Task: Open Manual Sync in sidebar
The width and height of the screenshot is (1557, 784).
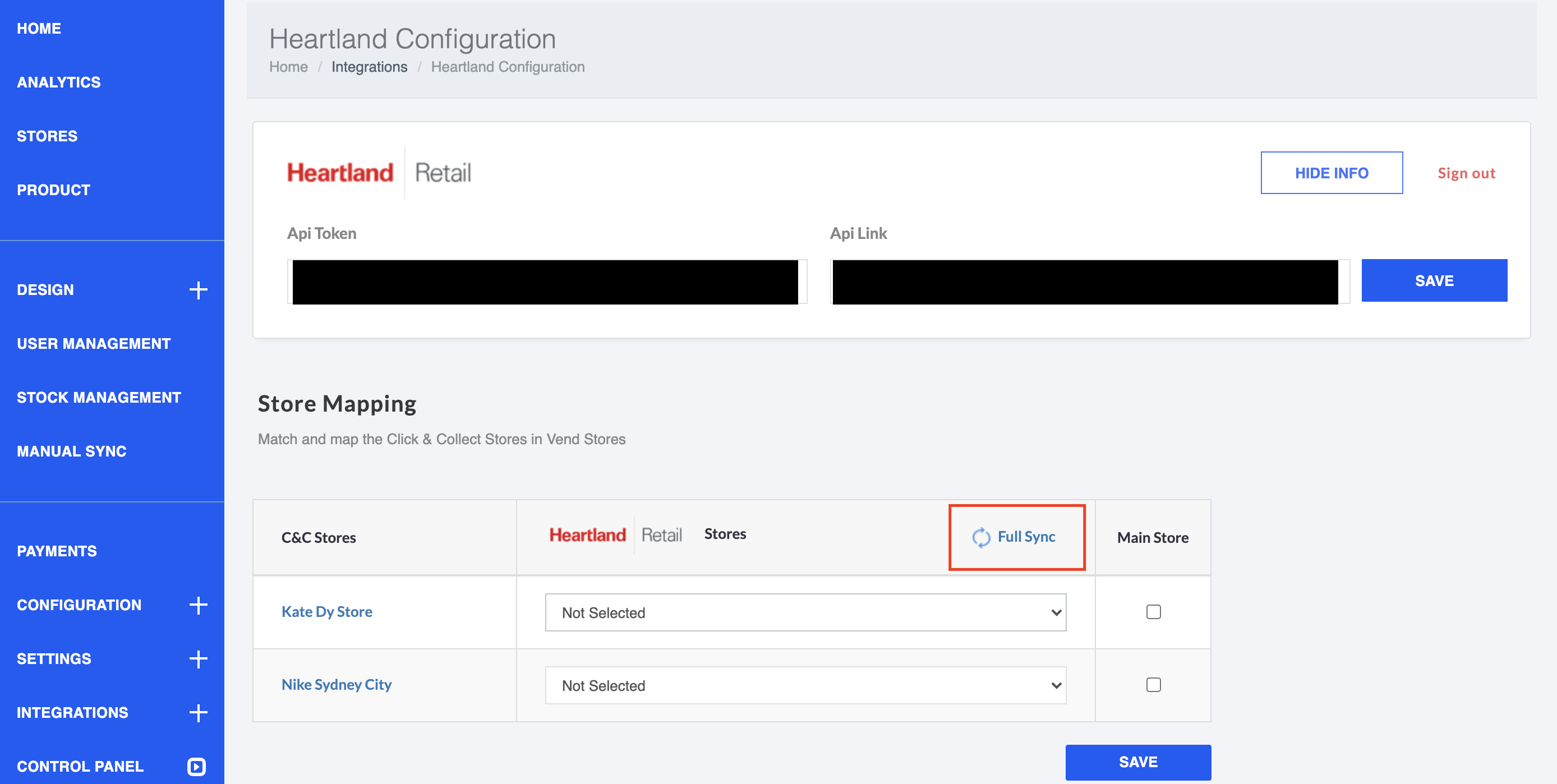Action: click(71, 451)
